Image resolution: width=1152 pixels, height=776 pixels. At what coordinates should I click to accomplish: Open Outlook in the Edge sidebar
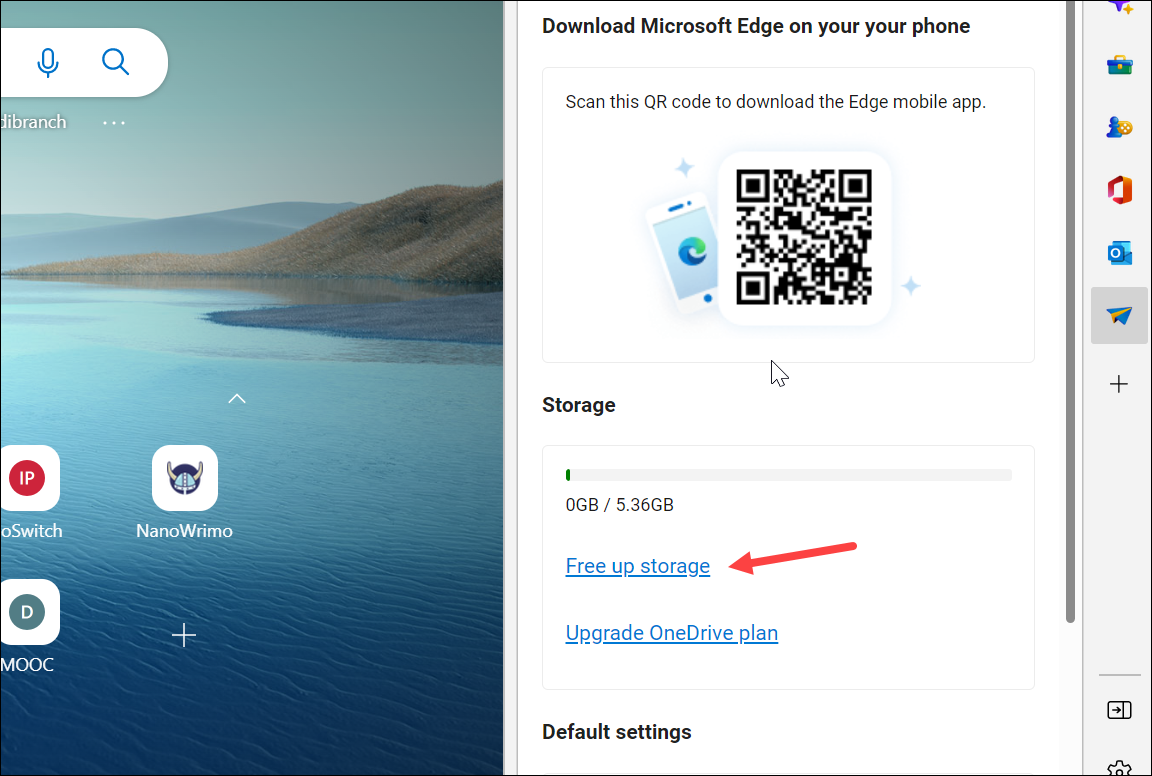click(x=1120, y=253)
